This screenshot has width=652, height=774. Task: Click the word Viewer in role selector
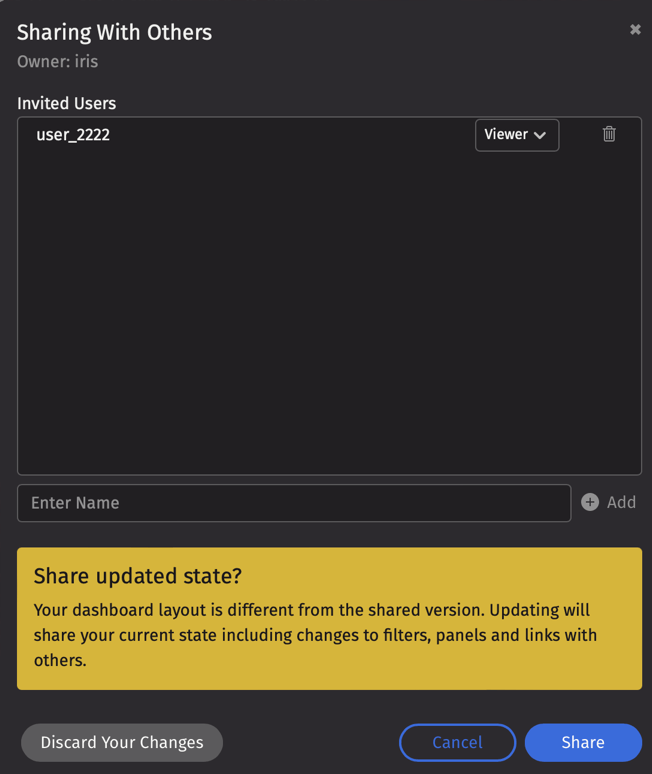pyautogui.click(x=506, y=135)
